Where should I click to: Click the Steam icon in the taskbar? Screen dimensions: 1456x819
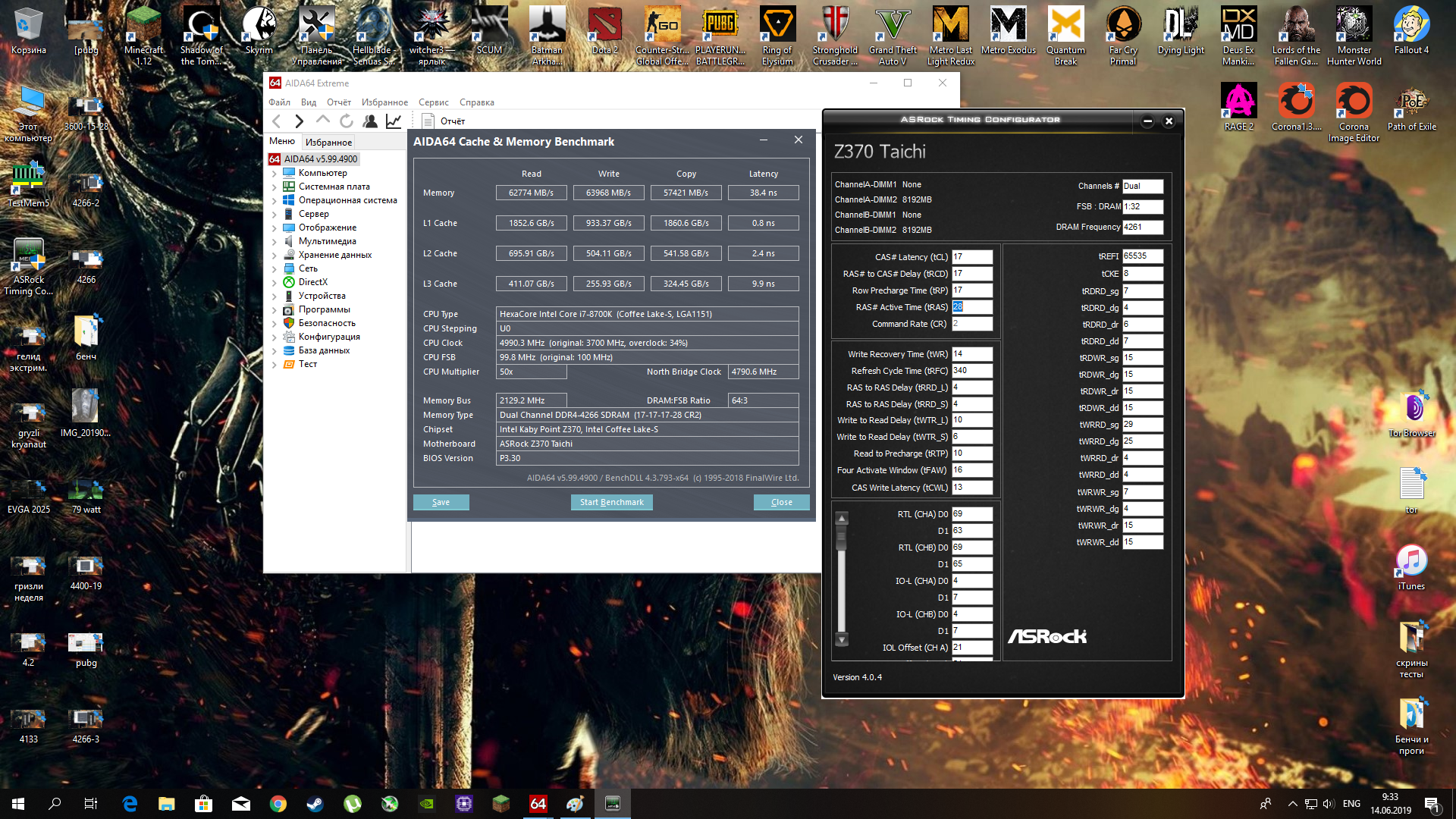[315, 804]
